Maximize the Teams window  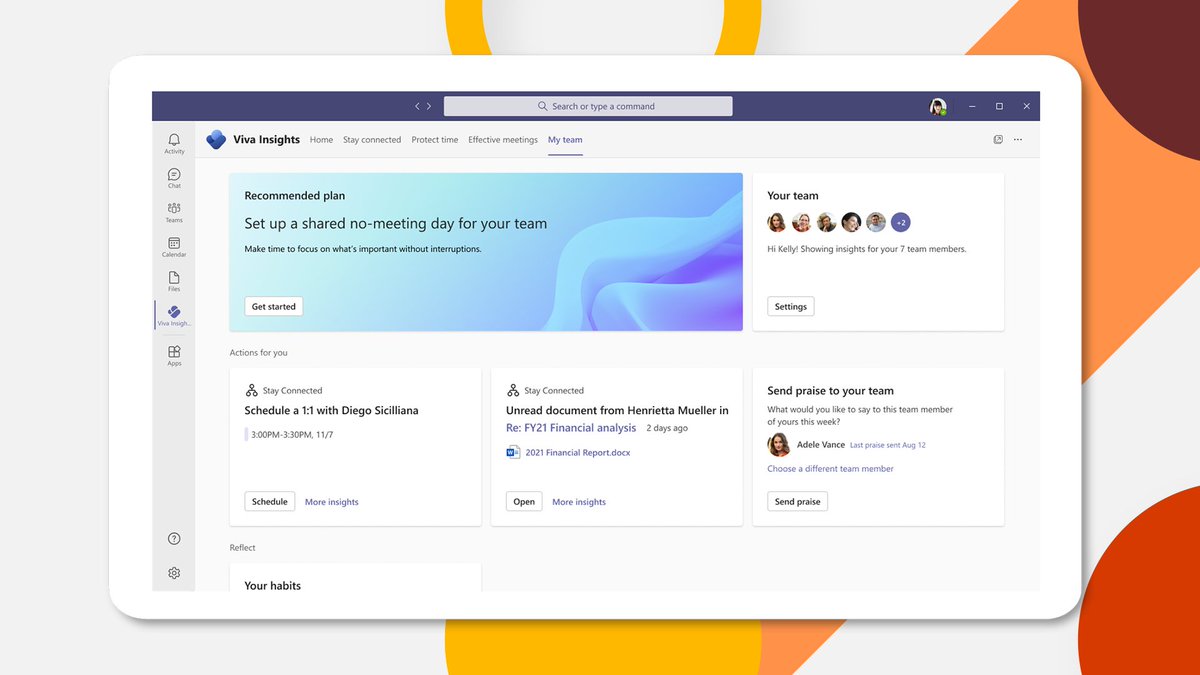click(999, 106)
